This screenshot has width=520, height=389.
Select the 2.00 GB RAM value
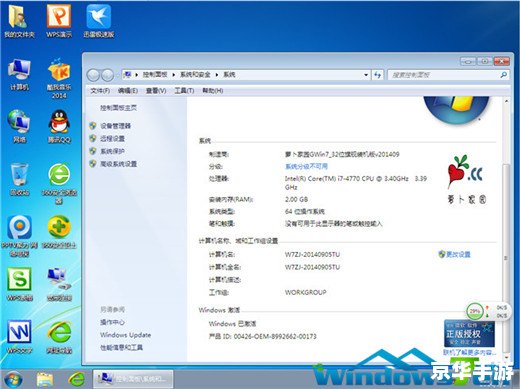pyautogui.click(x=296, y=199)
